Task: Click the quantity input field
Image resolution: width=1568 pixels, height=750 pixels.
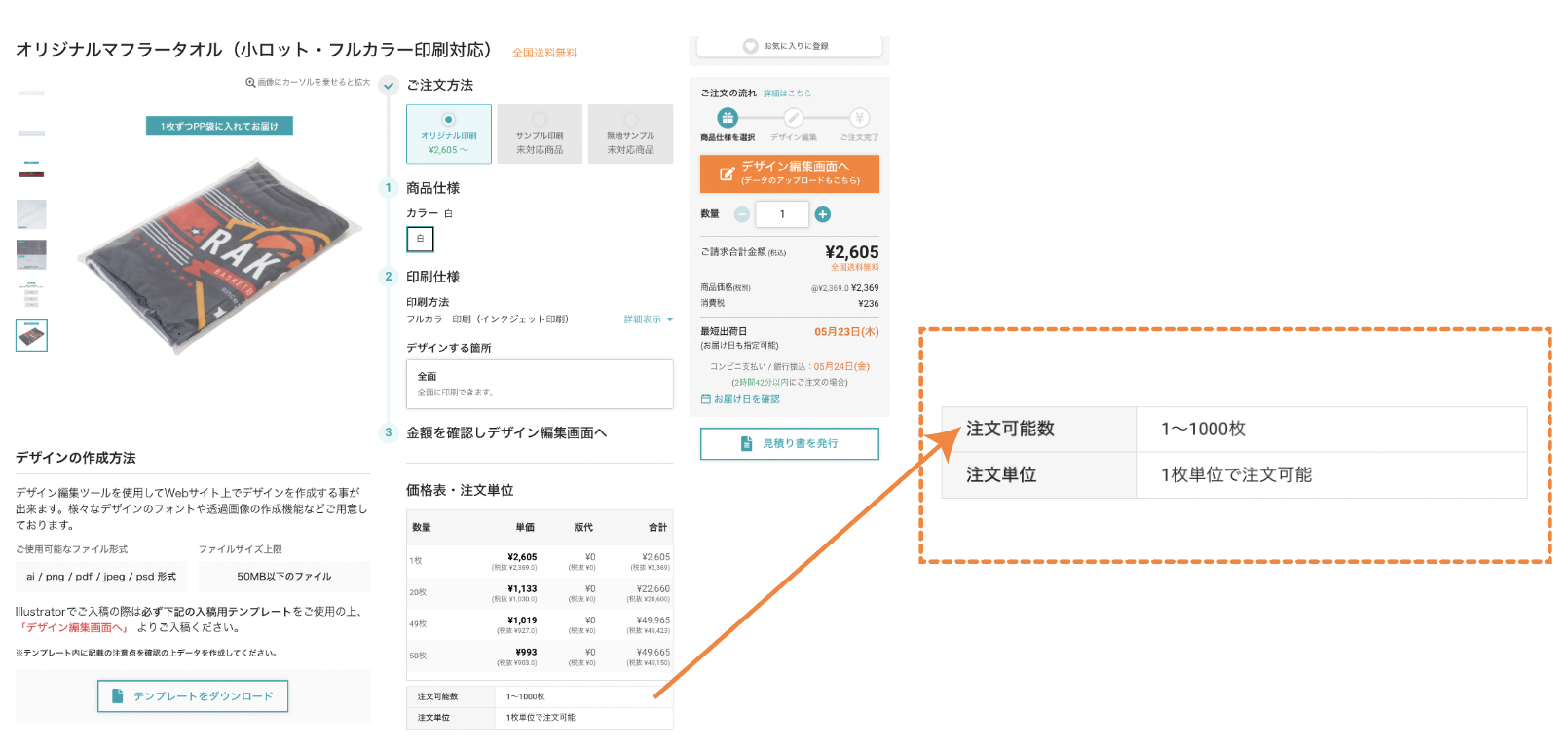Action: tap(782, 214)
